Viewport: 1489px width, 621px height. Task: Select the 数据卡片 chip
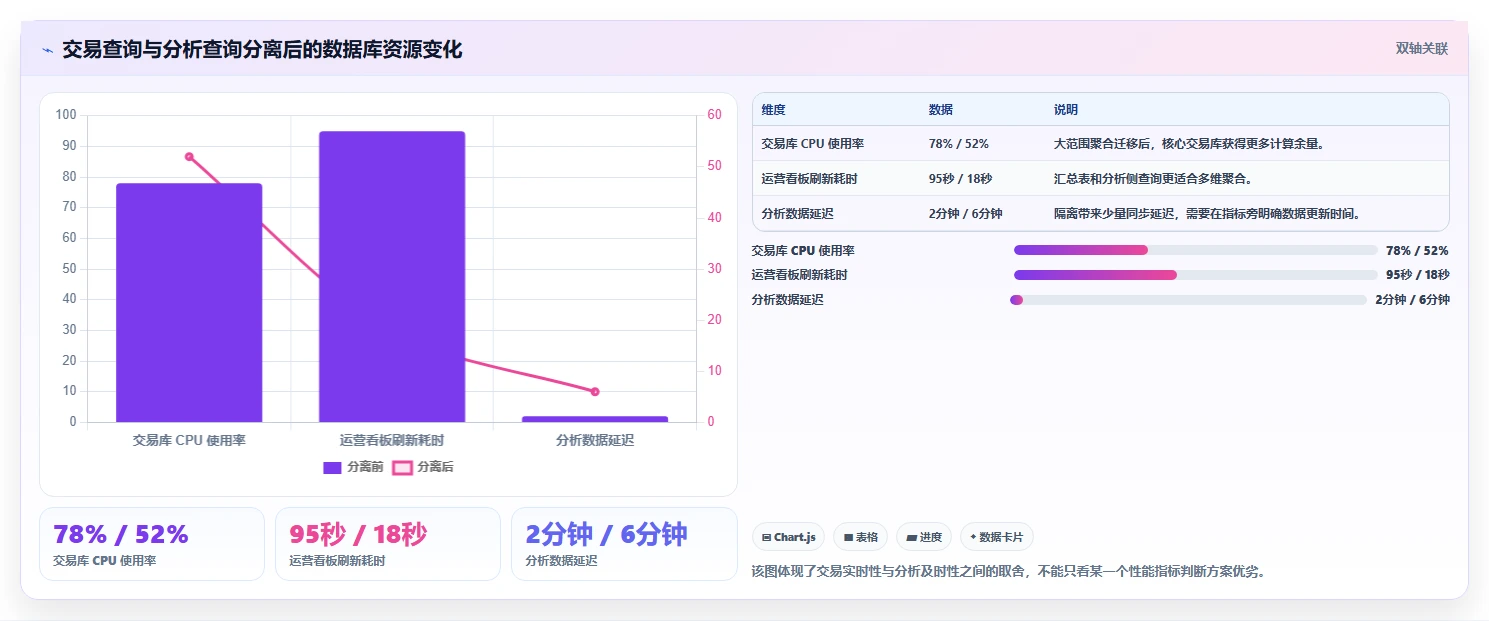click(996, 537)
